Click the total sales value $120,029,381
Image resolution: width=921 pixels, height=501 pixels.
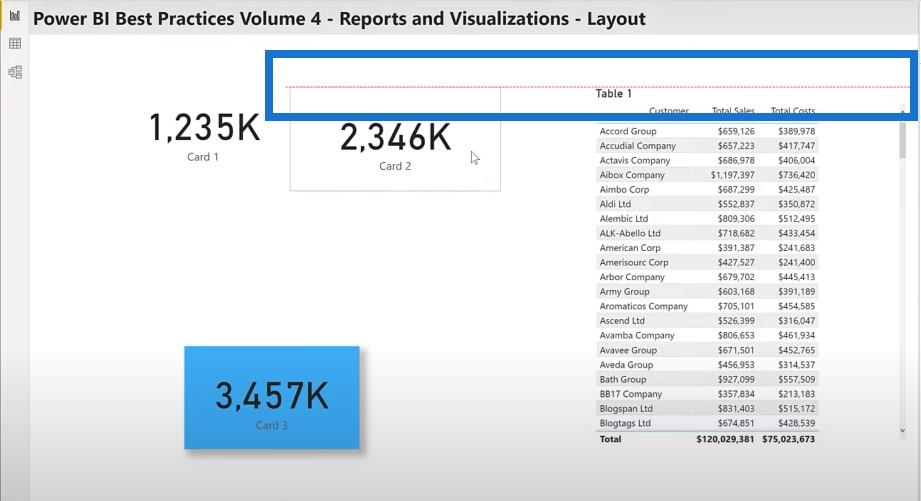725,439
